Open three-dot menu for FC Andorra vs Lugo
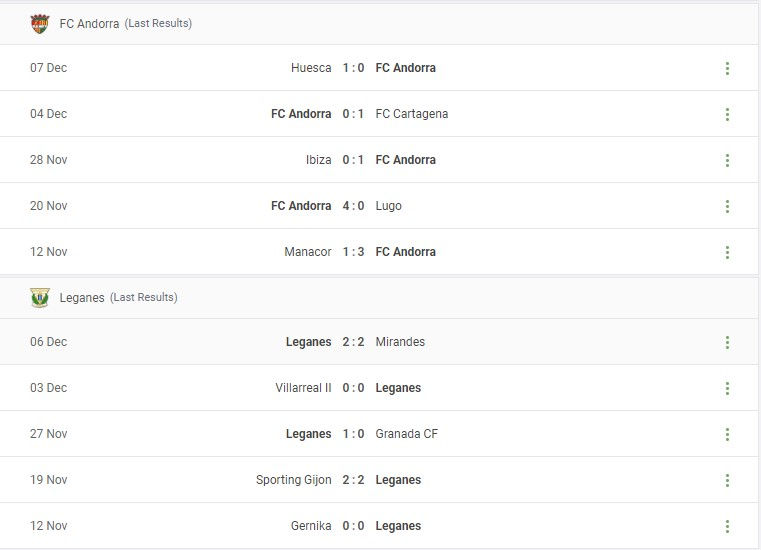761x550 pixels. [x=727, y=206]
